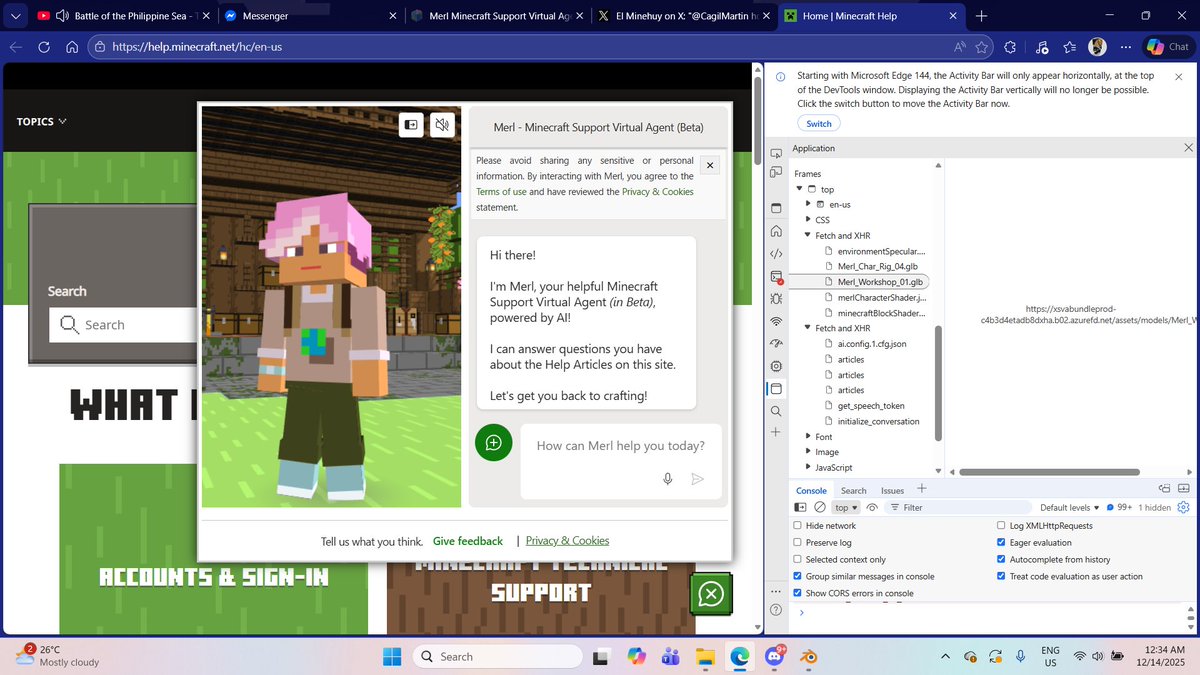Open the Default levels dropdown

pyautogui.click(x=1069, y=508)
